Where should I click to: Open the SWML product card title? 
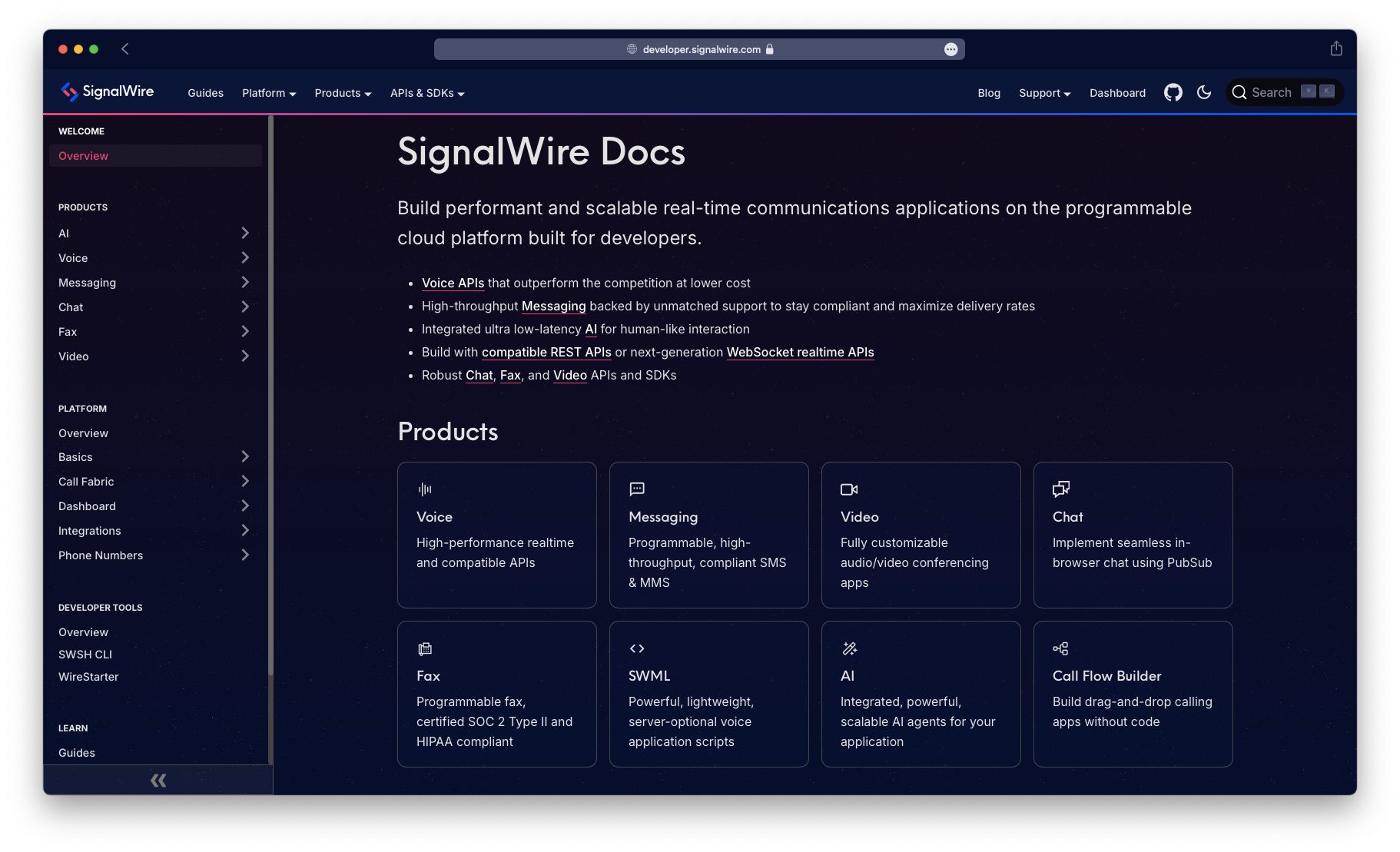tap(649, 676)
